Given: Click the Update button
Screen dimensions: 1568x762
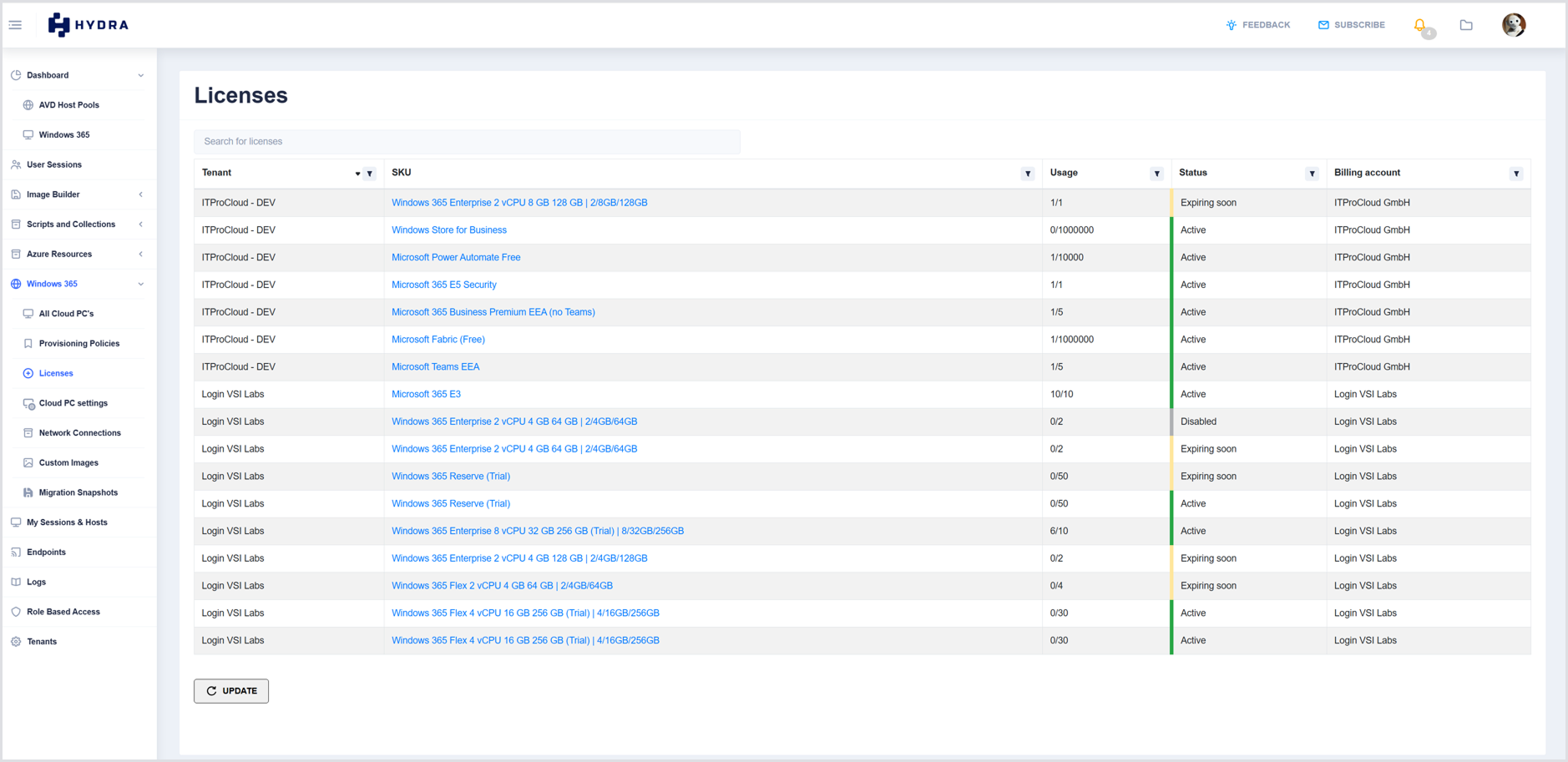Looking at the screenshot, I should coord(231,691).
